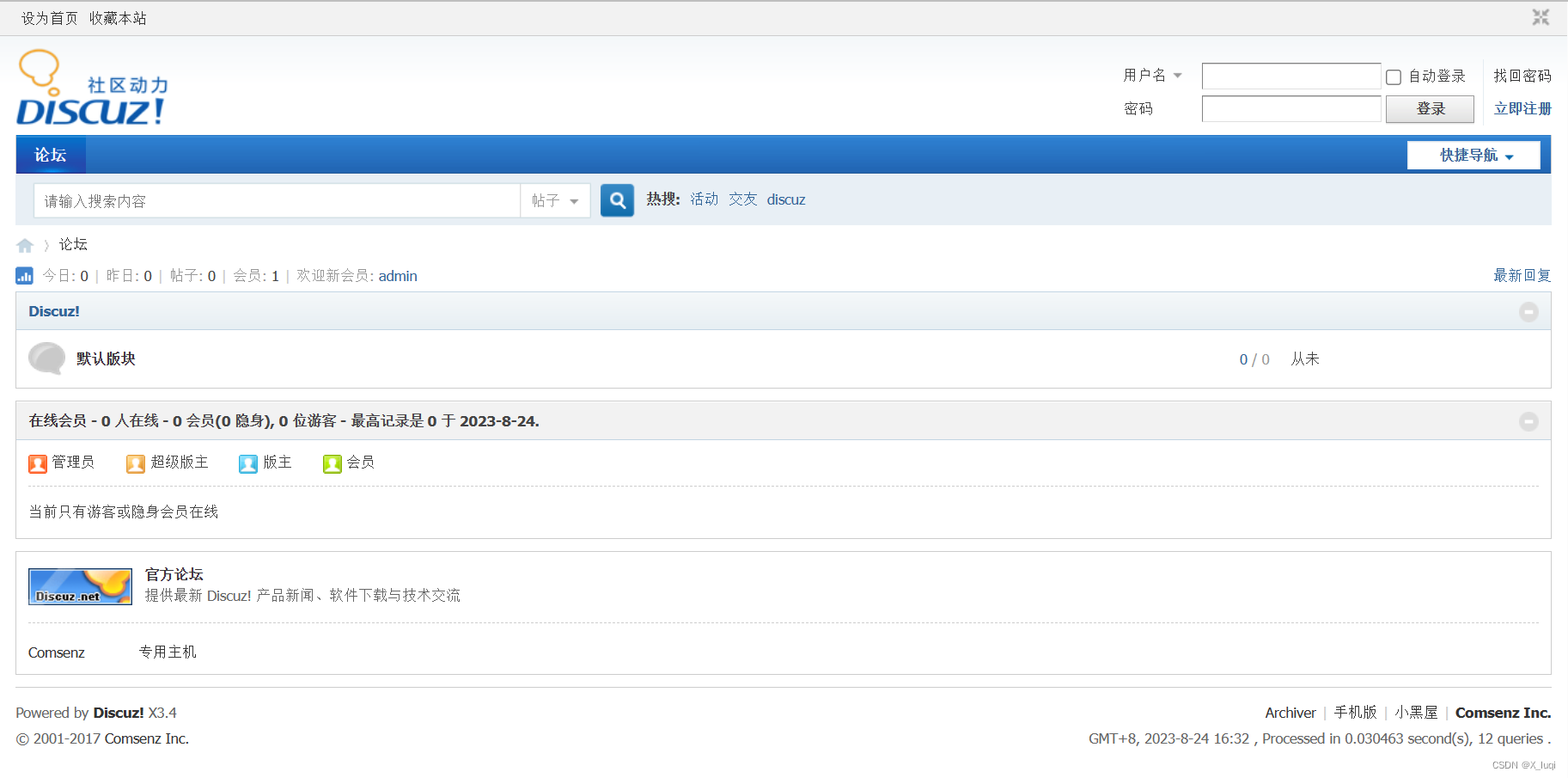Click the 在线会员 header link
Screen dimensions: 1568x778
click(58, 420)
